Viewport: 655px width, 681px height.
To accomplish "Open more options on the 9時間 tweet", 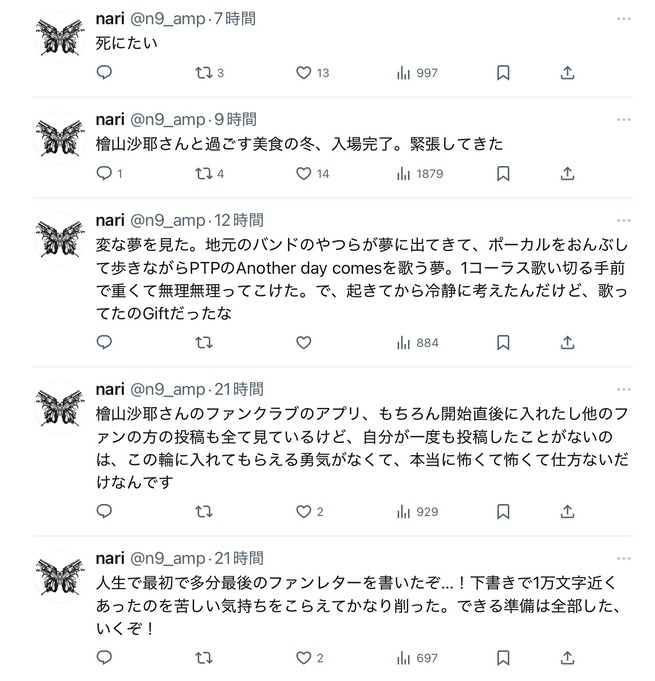I will (x=623, y=119).
